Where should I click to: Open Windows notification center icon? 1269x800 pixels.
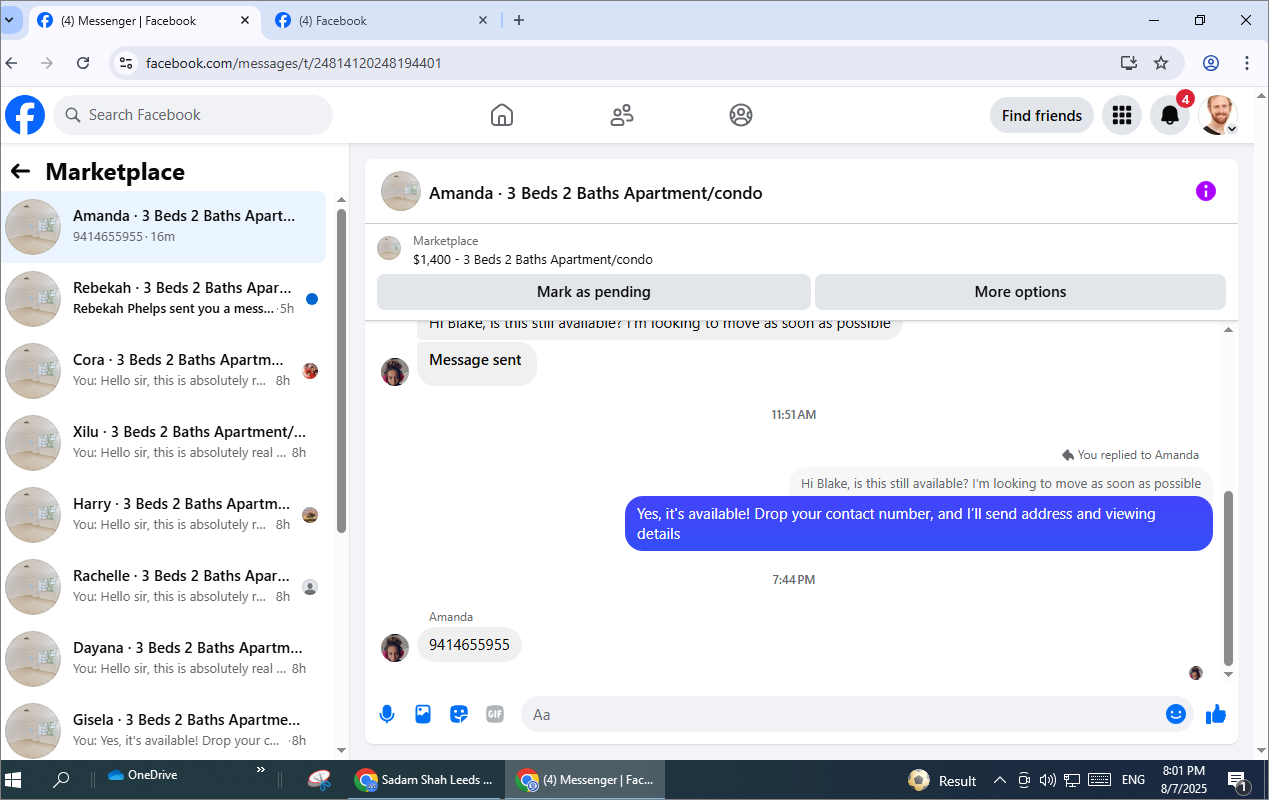tap(1237, 780)
